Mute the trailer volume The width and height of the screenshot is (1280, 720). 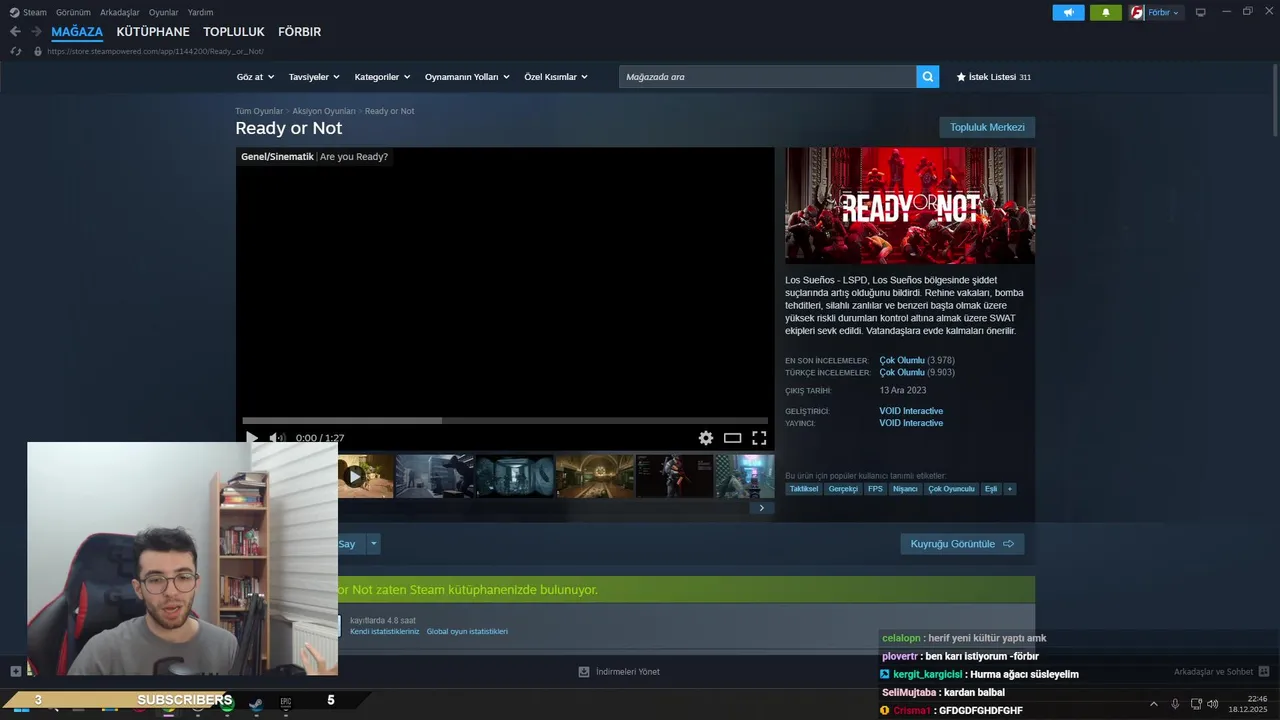click(277, 438)
